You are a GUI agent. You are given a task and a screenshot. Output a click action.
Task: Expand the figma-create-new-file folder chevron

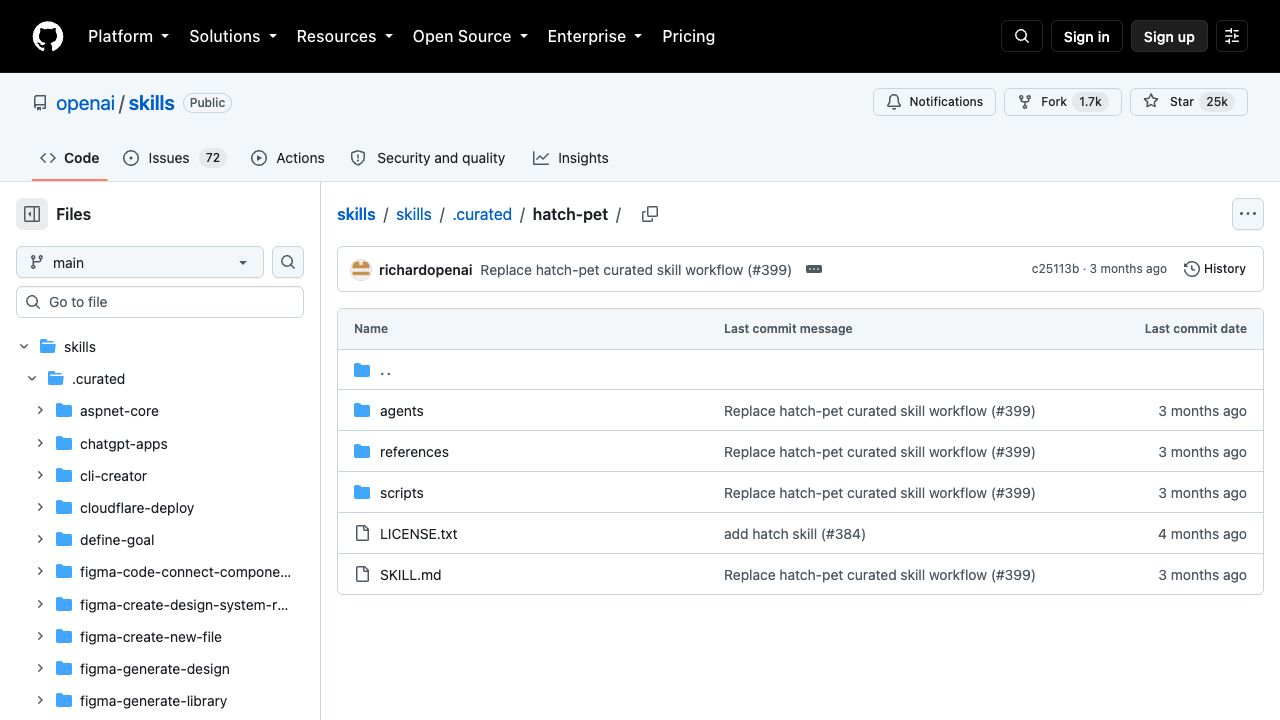tap(40, 636)
